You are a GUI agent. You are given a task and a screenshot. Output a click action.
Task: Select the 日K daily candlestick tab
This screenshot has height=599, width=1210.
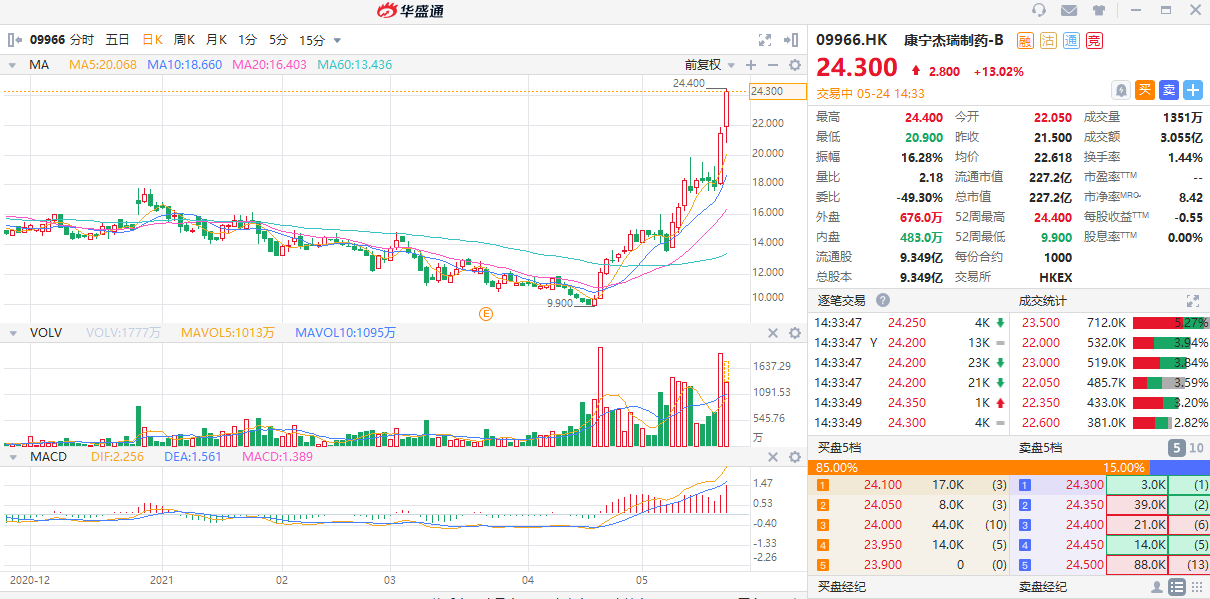(x=152, y=40)
